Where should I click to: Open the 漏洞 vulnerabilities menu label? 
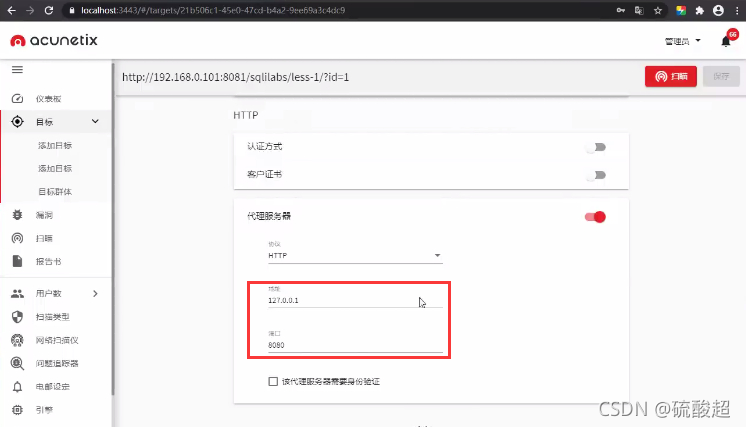[x=44, y=215]
